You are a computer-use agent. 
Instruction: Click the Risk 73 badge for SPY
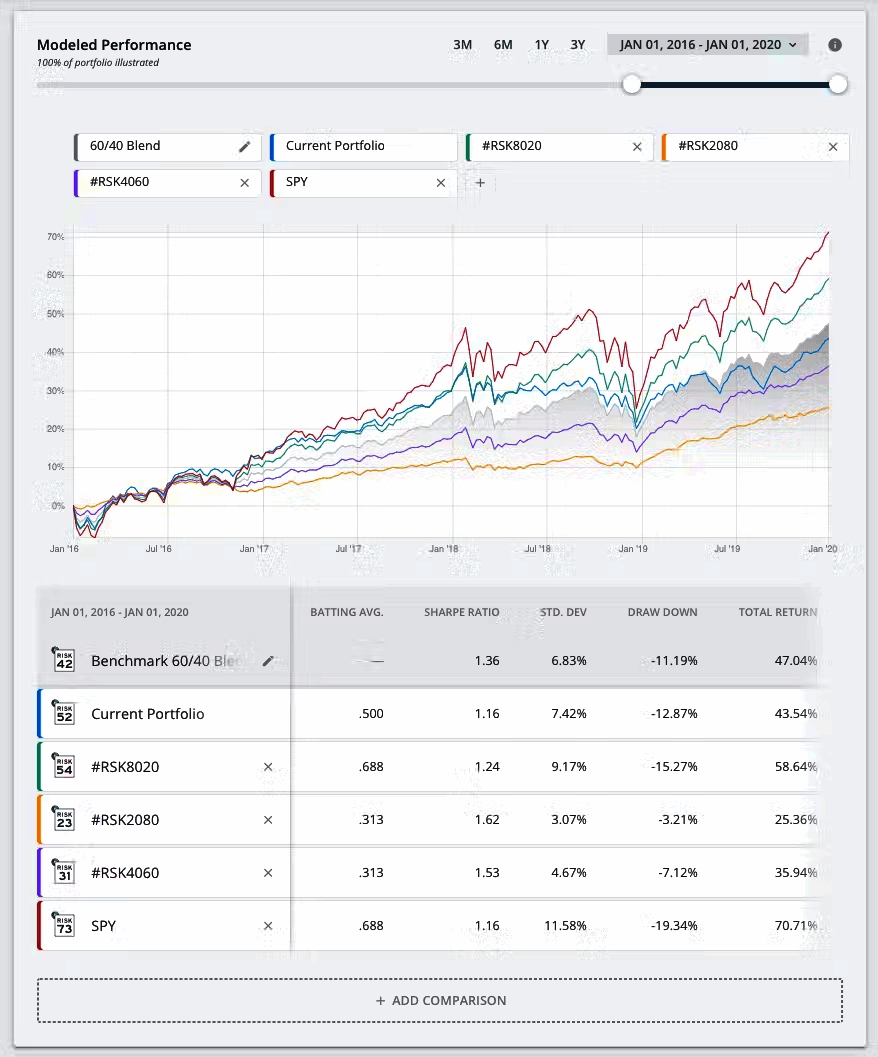point(64,925)
